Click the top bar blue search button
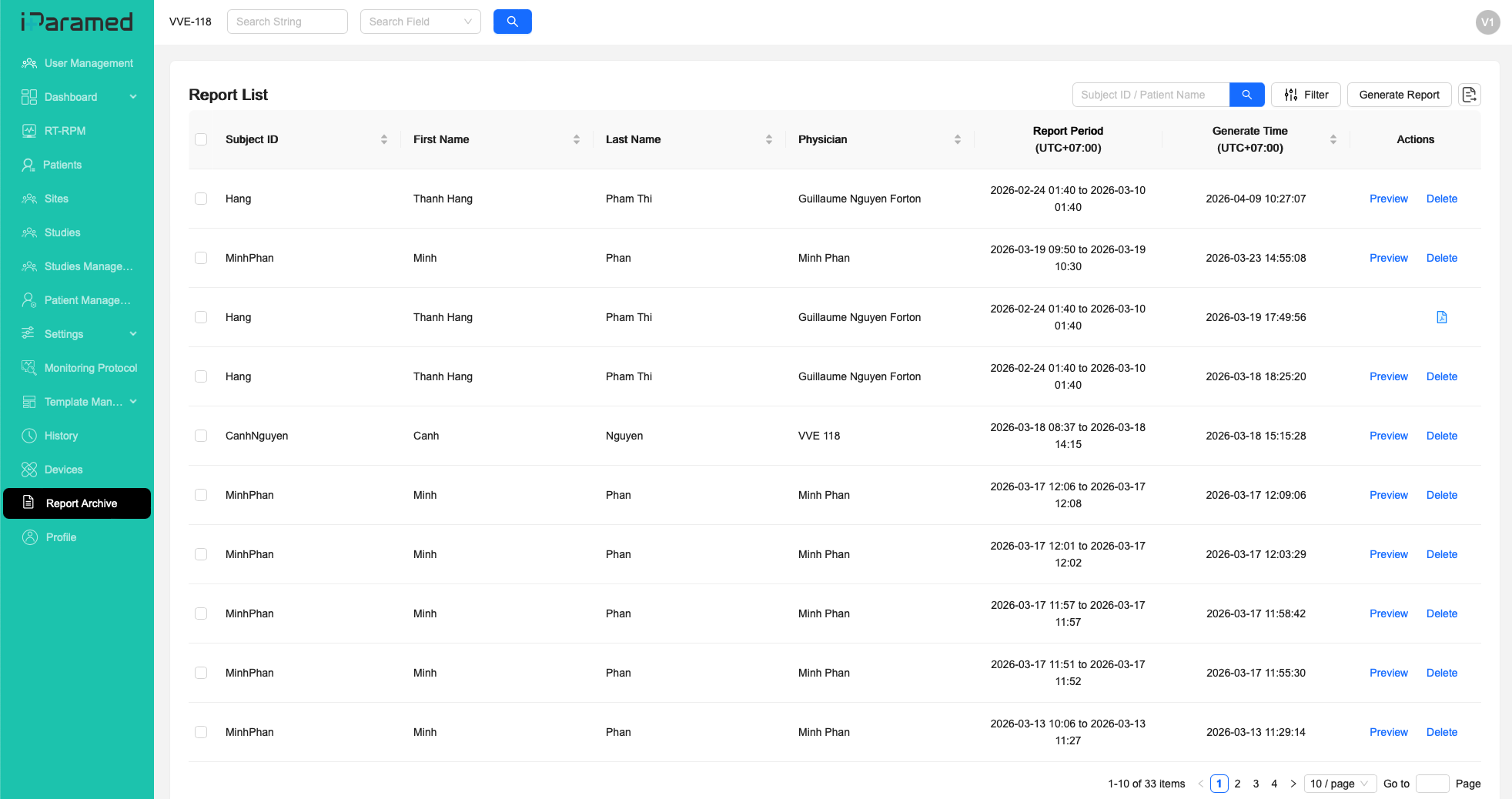Screen dimensions: 1512x799 [x=513, y=22]
